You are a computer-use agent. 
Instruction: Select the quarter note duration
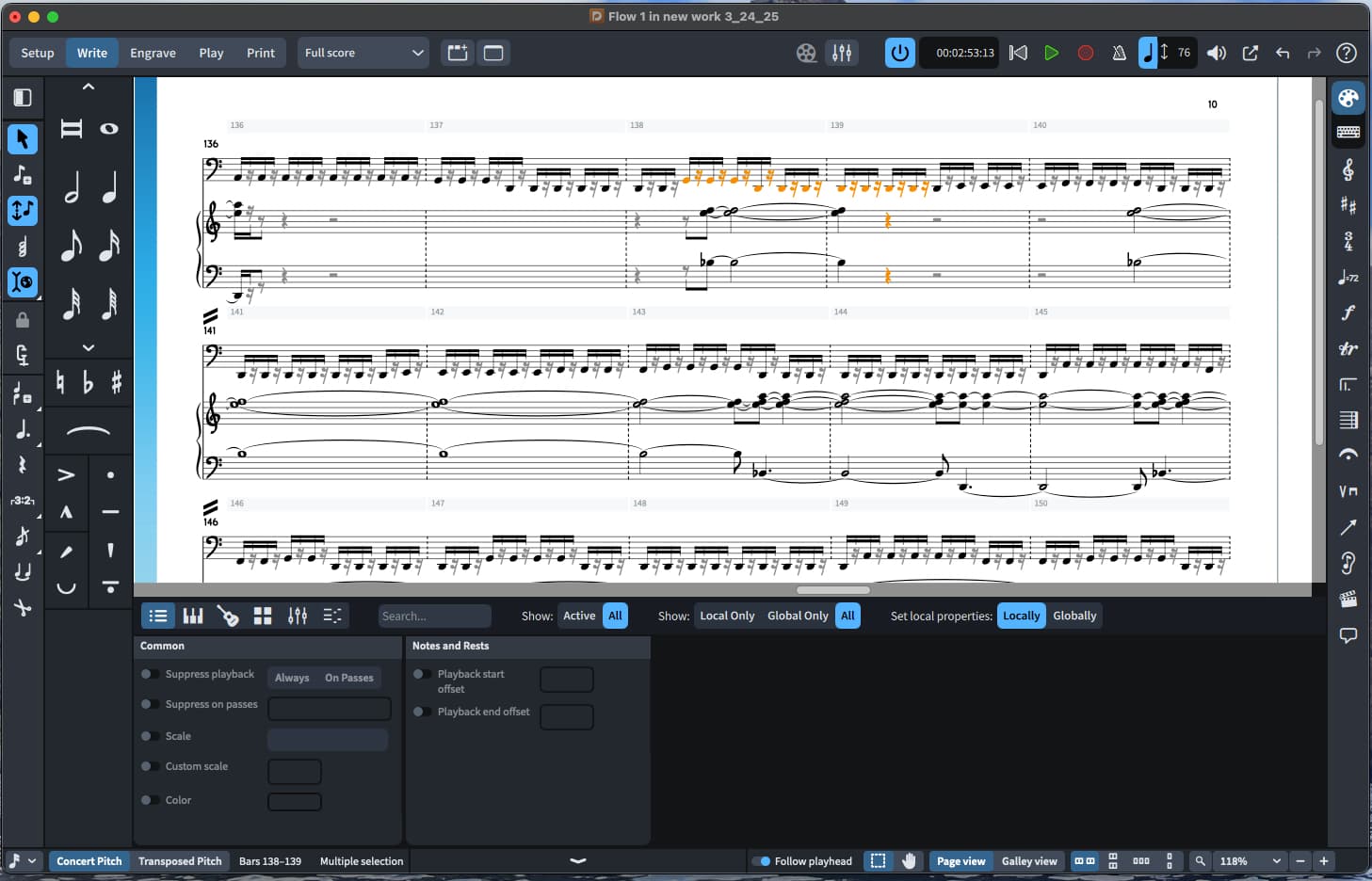pyautogui.click(x=109, y=188)
